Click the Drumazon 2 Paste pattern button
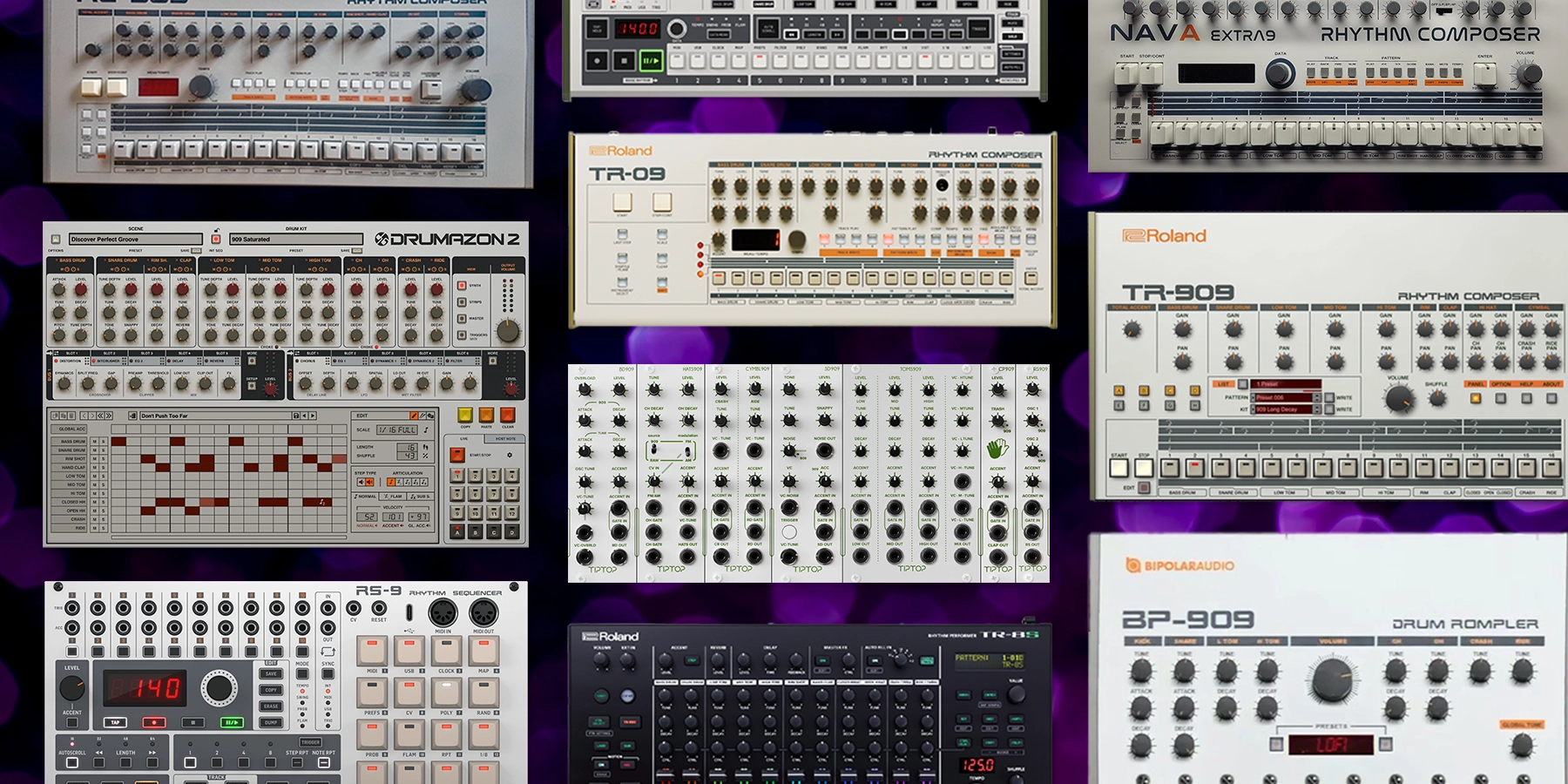 tap(486, 415)
